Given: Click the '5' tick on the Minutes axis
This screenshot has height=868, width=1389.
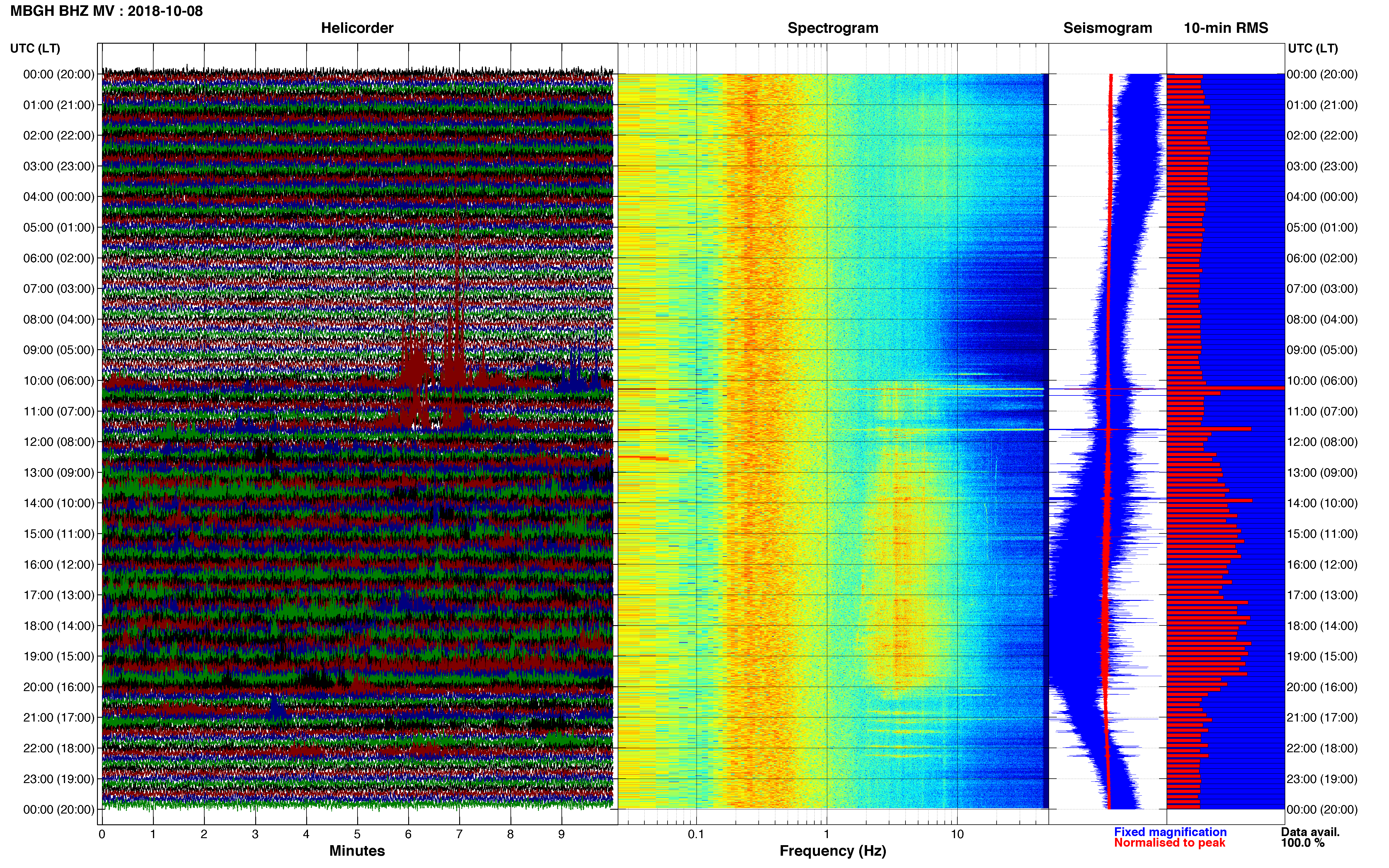Looking at the screenshot, I should click(357, 835).
